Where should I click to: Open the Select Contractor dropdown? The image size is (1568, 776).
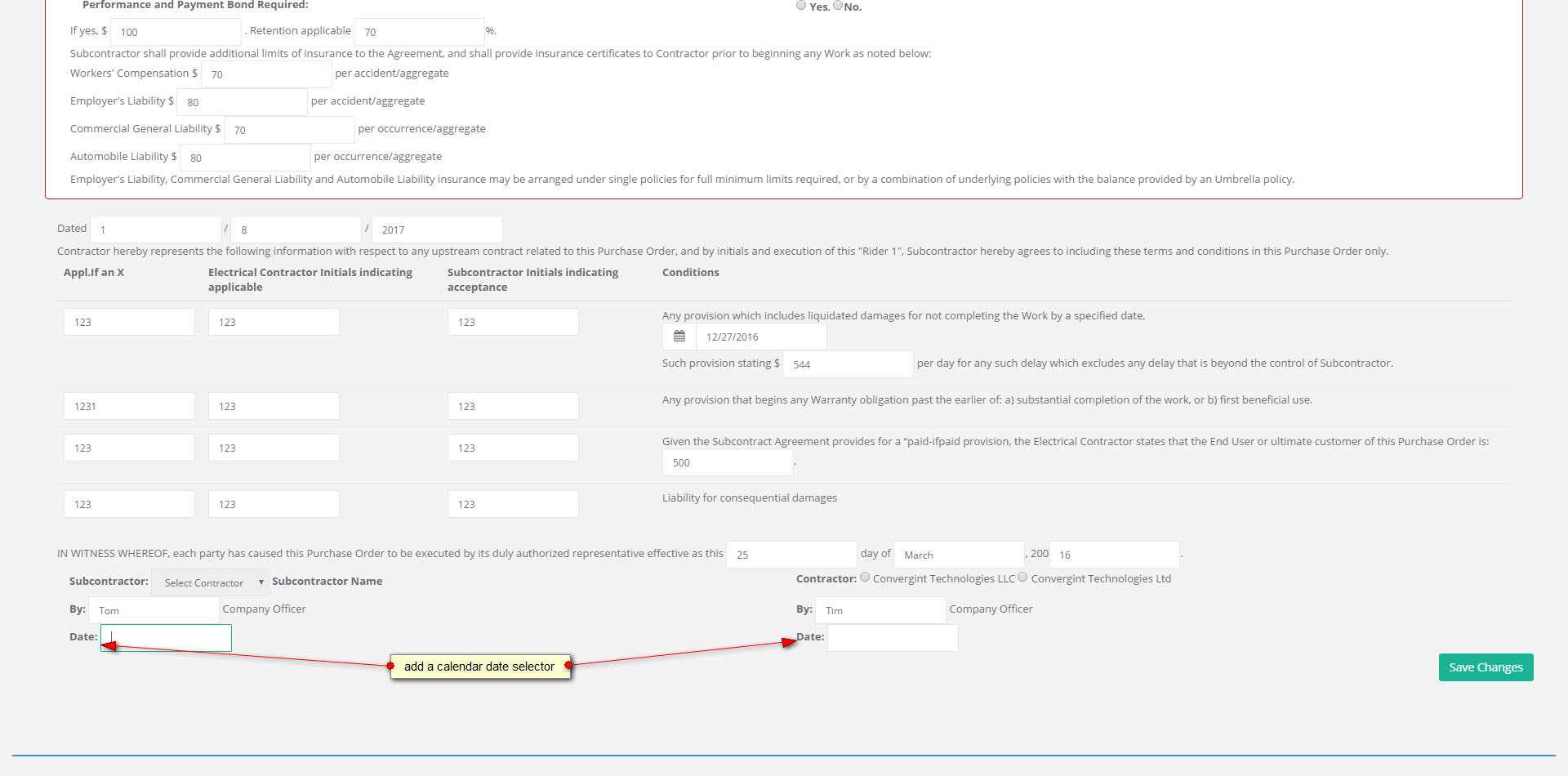point(210,582)
